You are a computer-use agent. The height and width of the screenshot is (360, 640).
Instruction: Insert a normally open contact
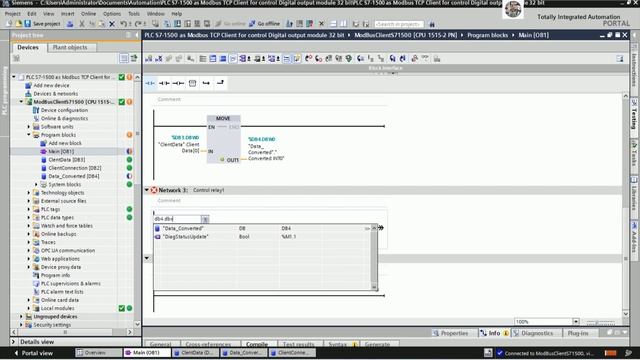150,83
